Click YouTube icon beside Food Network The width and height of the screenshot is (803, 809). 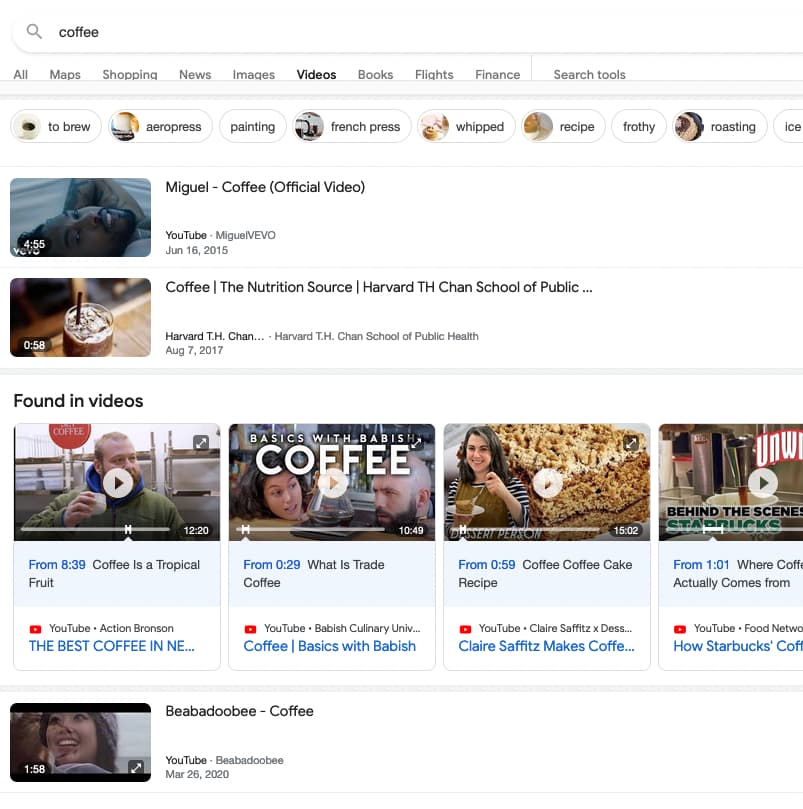pyautogui.click(x=680, y=629)
